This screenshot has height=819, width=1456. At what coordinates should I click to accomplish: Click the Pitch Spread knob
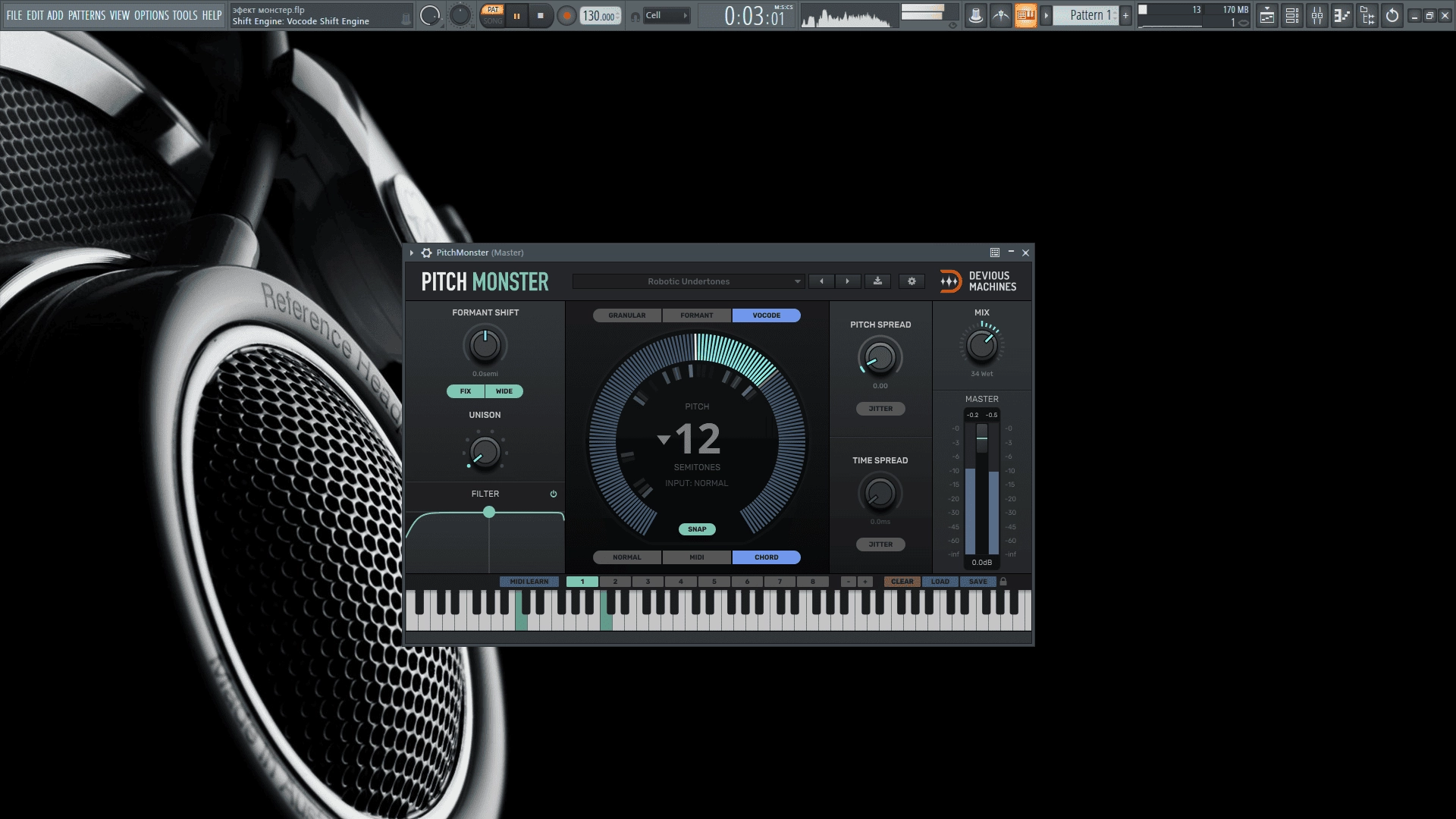point(880,358)
